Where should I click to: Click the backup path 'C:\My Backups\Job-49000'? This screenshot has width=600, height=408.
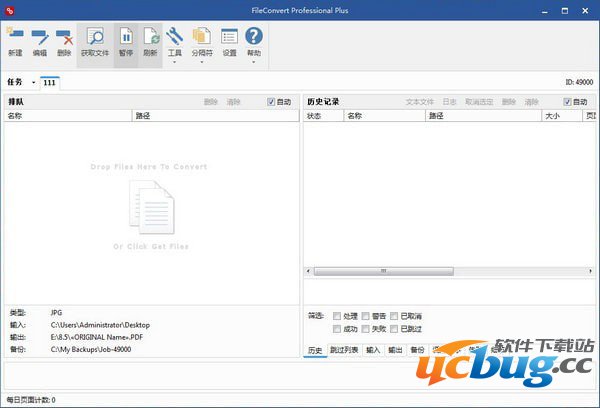tap(91, 349)
